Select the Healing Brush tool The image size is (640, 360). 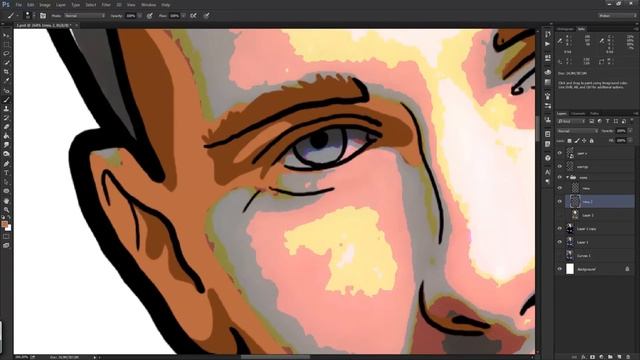tap(6, 91)
